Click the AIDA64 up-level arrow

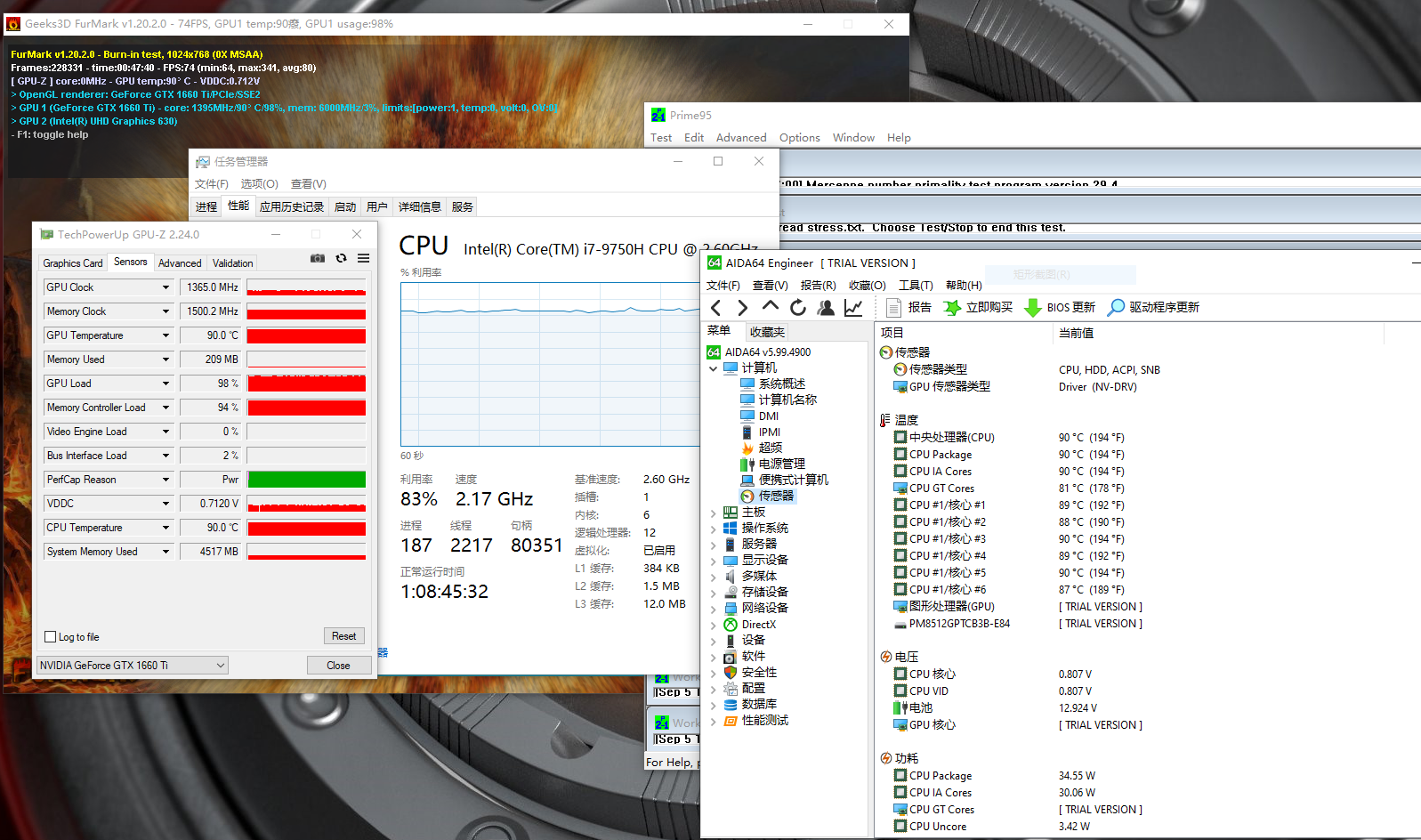coord(771,307)
